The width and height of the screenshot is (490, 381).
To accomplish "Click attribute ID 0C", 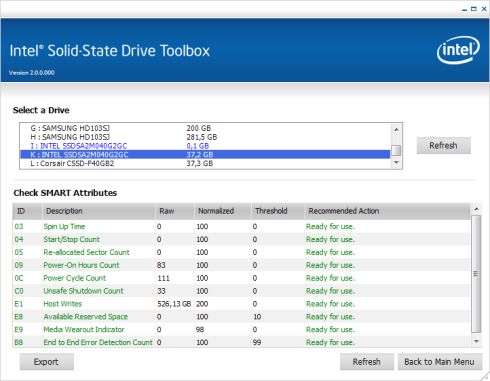I will 19,278.
